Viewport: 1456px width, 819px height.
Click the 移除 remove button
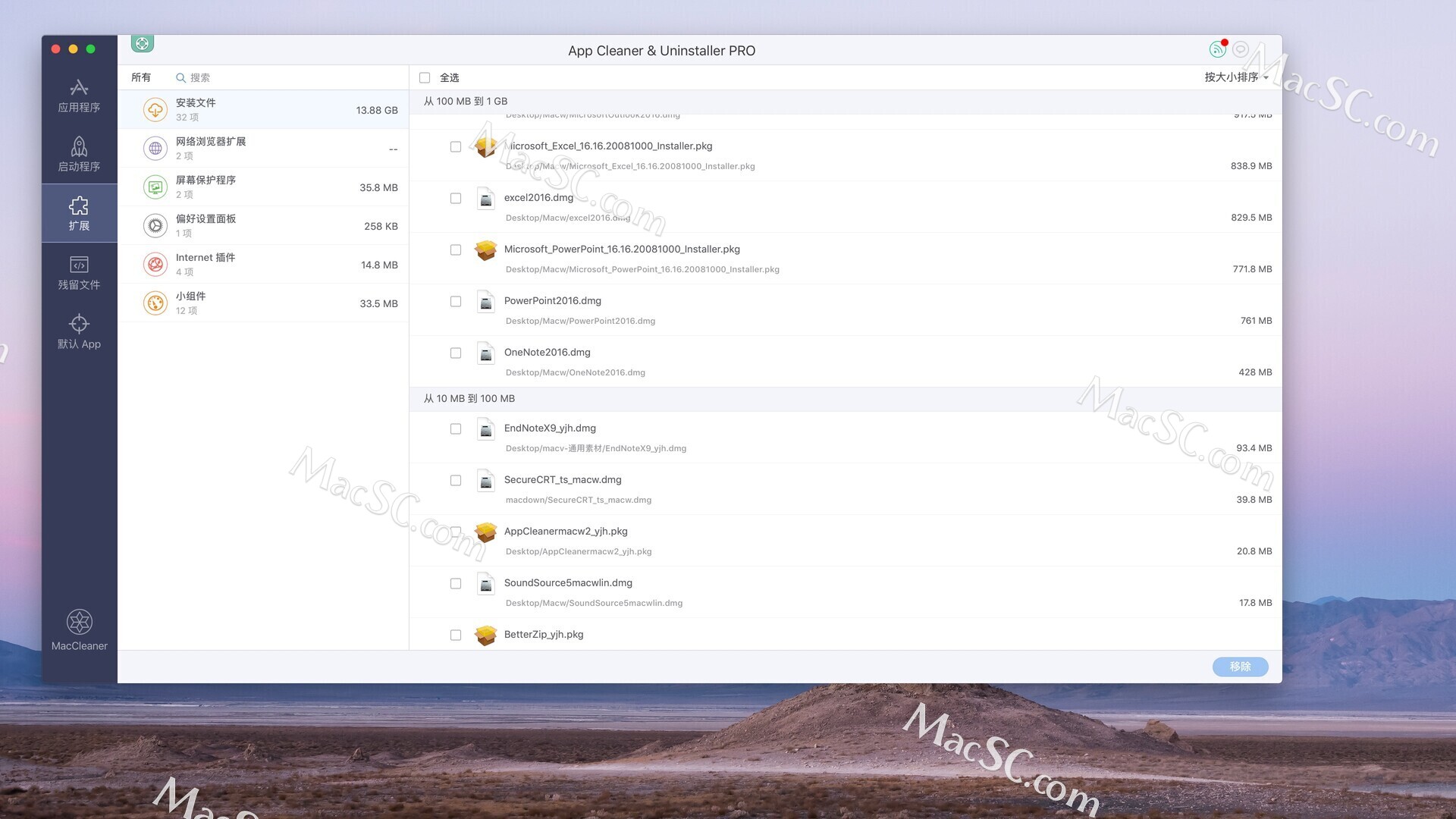point(1240,667)
